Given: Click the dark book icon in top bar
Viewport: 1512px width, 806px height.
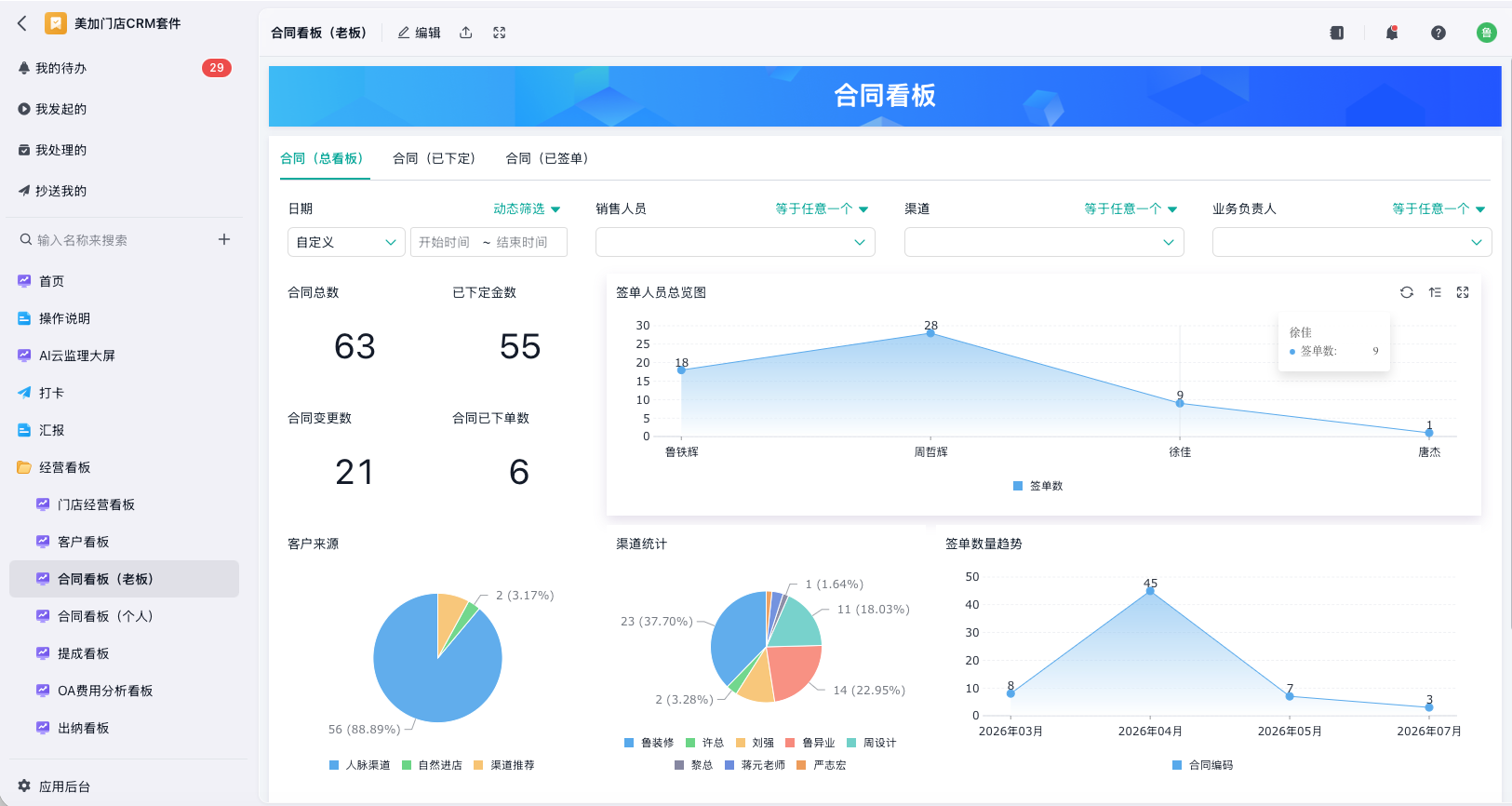Looking at the screenshot, I should (x=1337, y=33).
